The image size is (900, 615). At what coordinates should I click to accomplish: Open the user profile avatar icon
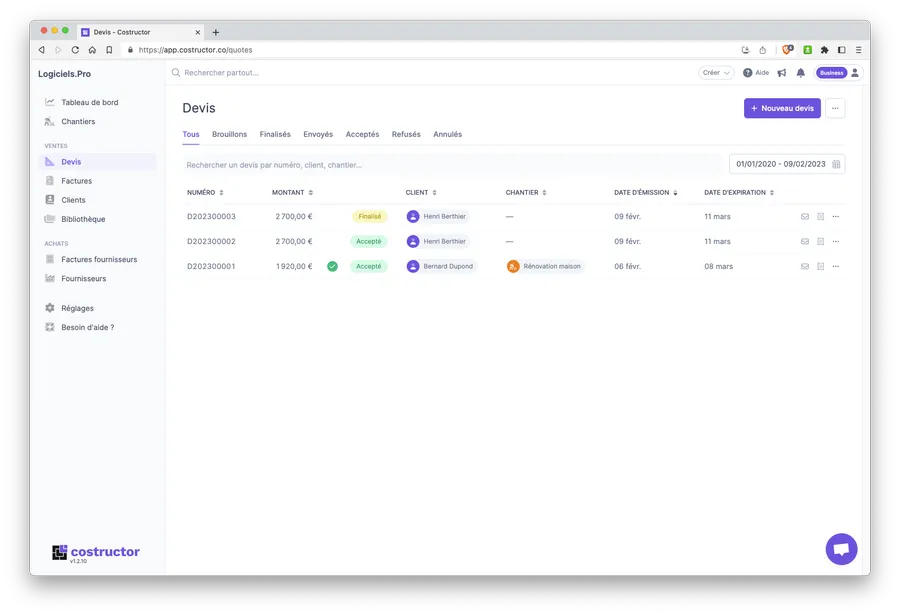pos(855,73)
